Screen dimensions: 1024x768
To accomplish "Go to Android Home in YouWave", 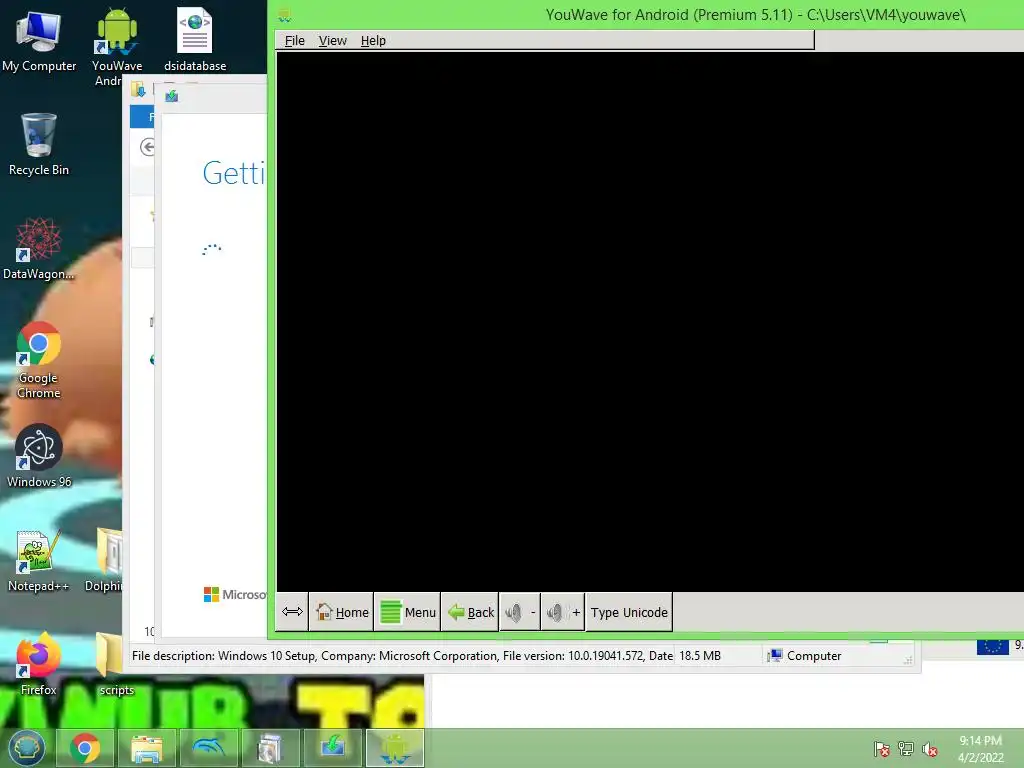I will [342, 612].
